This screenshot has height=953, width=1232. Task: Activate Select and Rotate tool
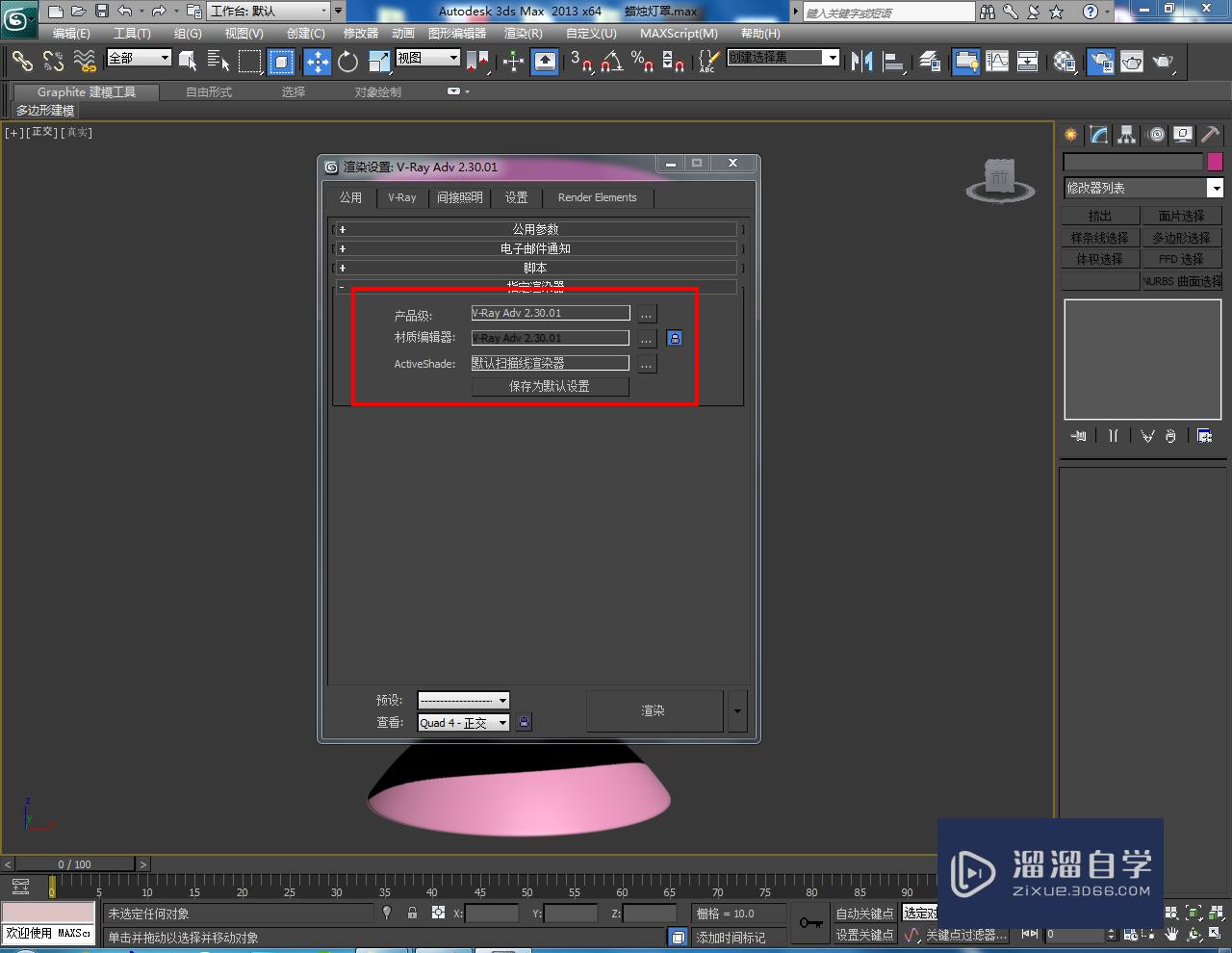point(347,62)
